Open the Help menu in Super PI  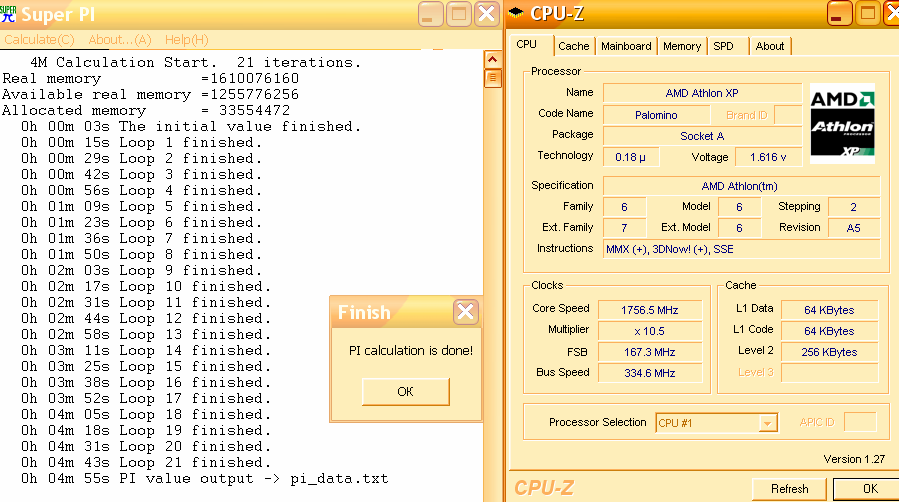186,40
